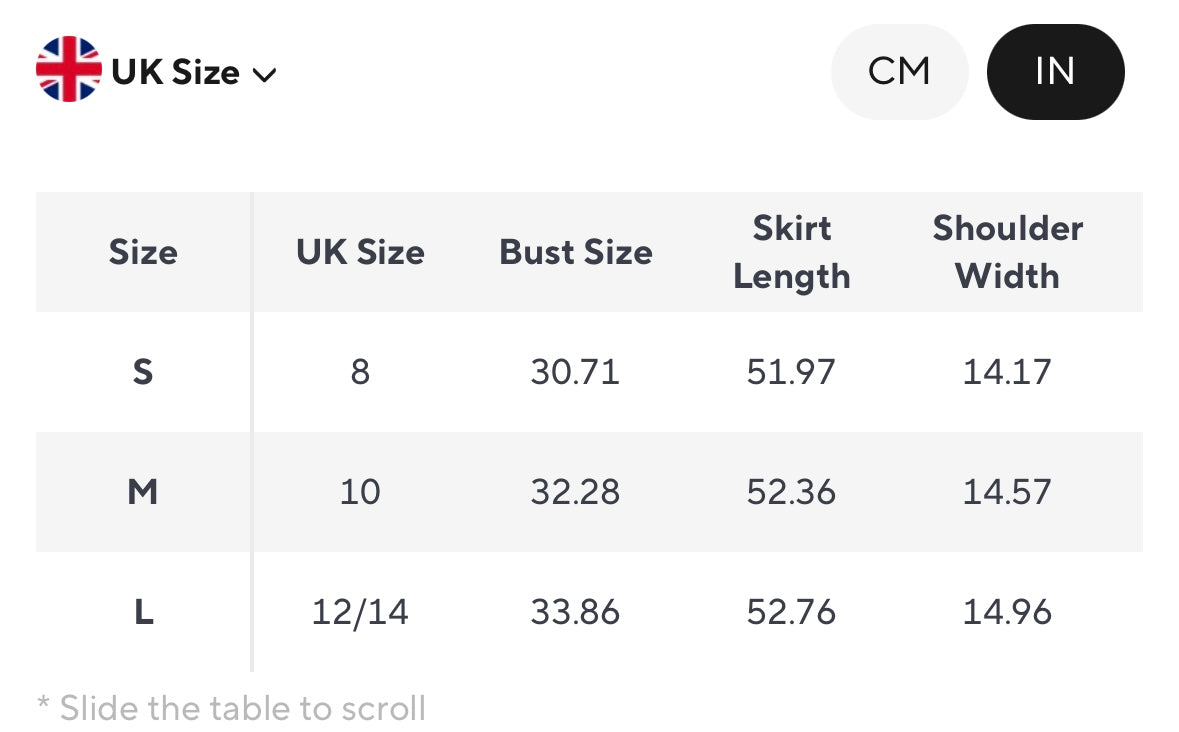The width and height of the screenshot is (1179, 732).
Task: Click the UK flag icon
Action: (x=69, y=70)
